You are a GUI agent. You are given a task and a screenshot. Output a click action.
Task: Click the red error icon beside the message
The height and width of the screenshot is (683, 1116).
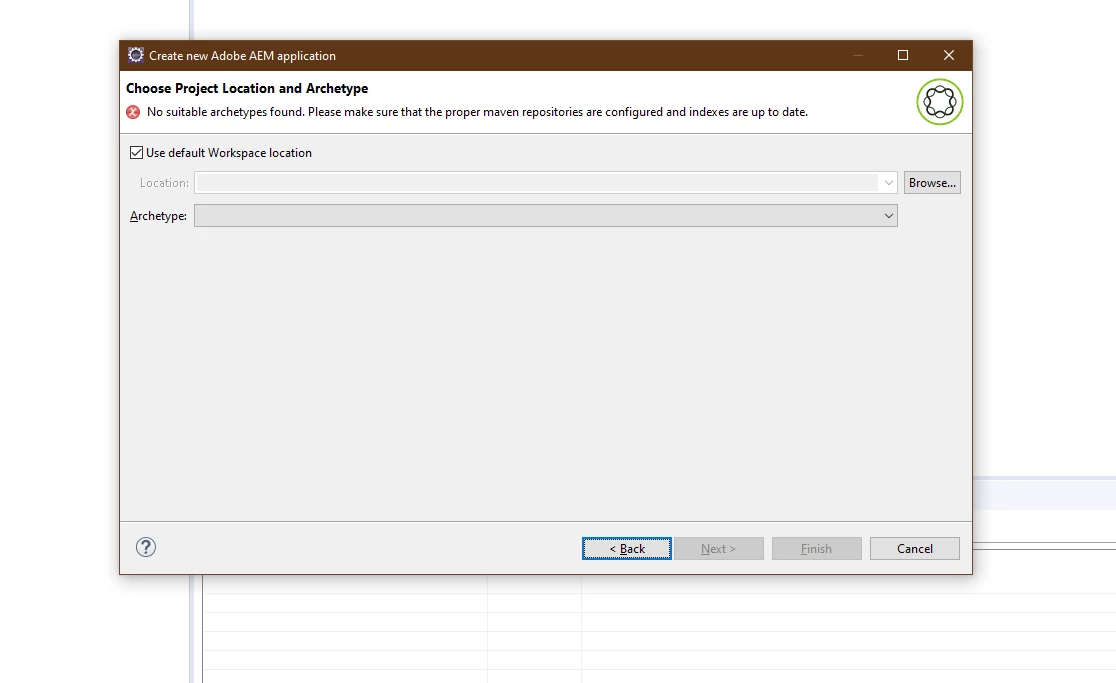[133, 112]
